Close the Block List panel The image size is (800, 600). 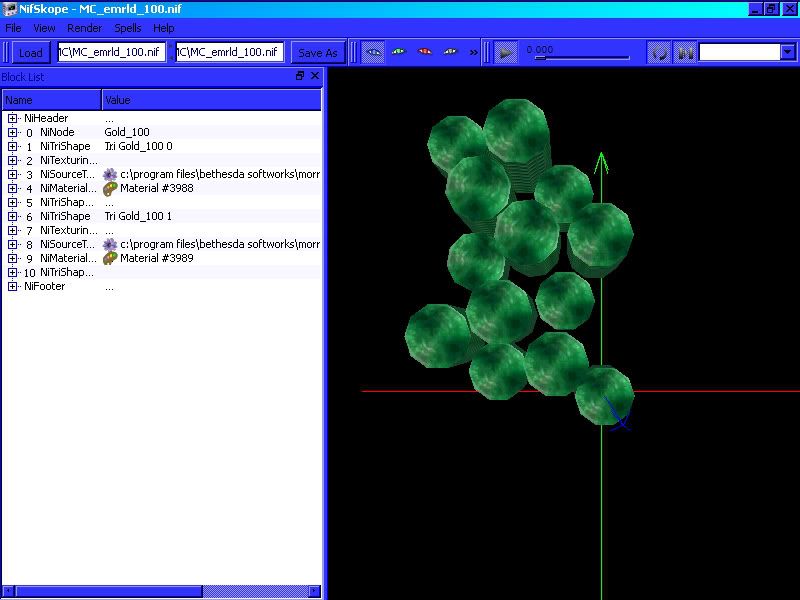click(x=315, y=76)
